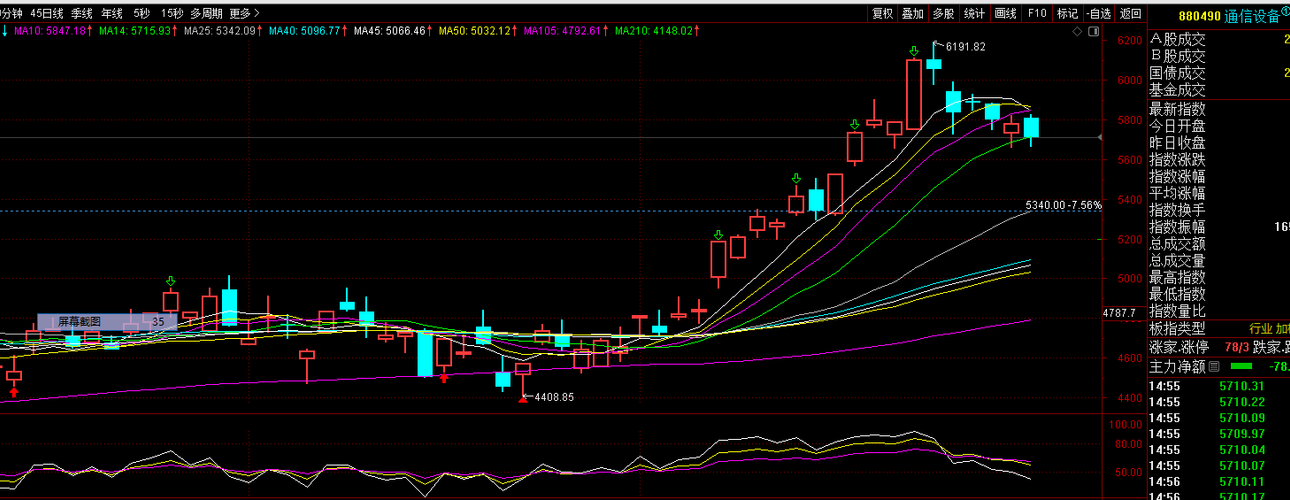This screenshot has width=1290, height=500.
Task: Open the -自选 watchlist option
Action: [x=1098, y=13]
